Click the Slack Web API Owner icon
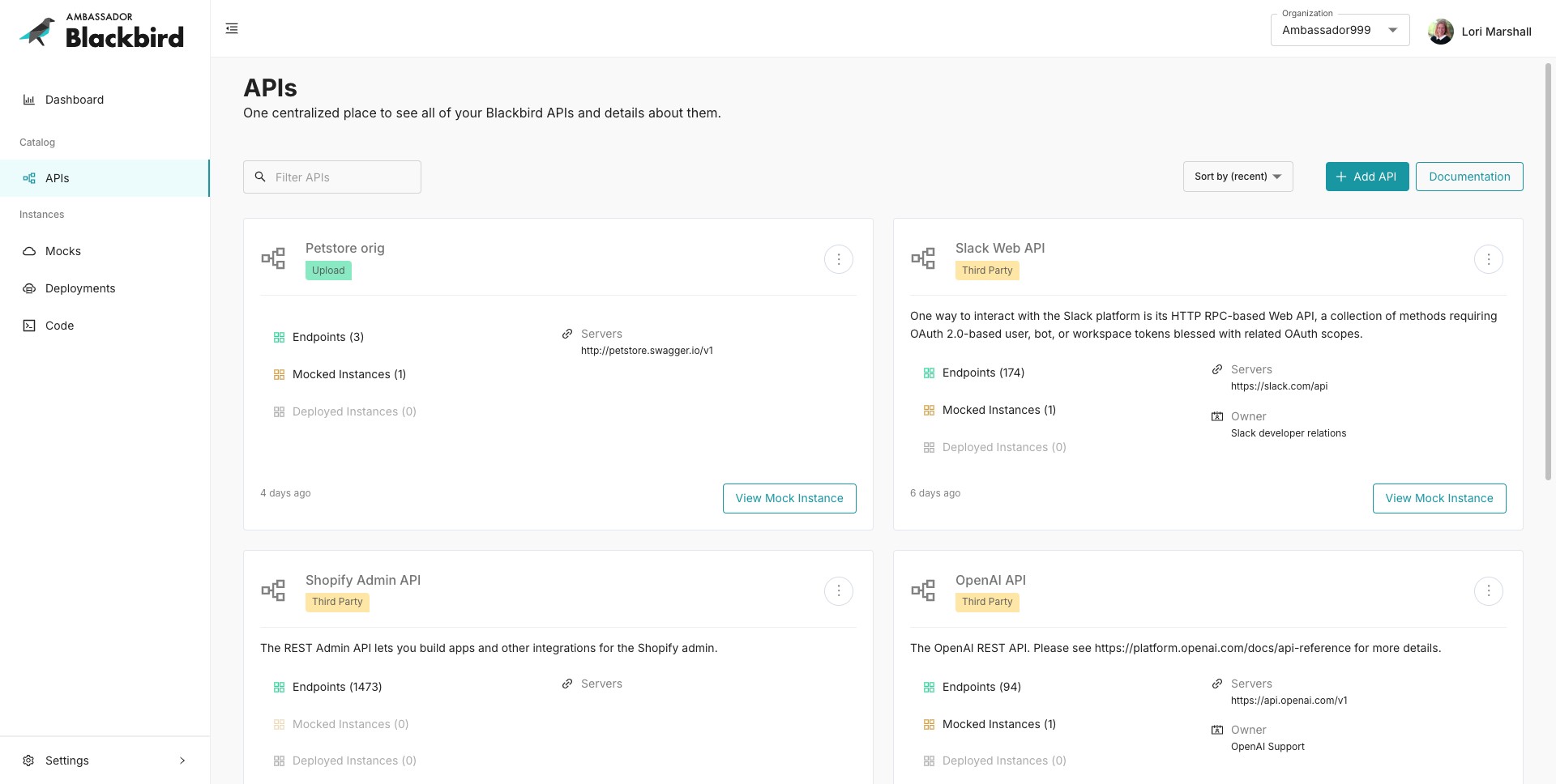 pos(1217,416)
